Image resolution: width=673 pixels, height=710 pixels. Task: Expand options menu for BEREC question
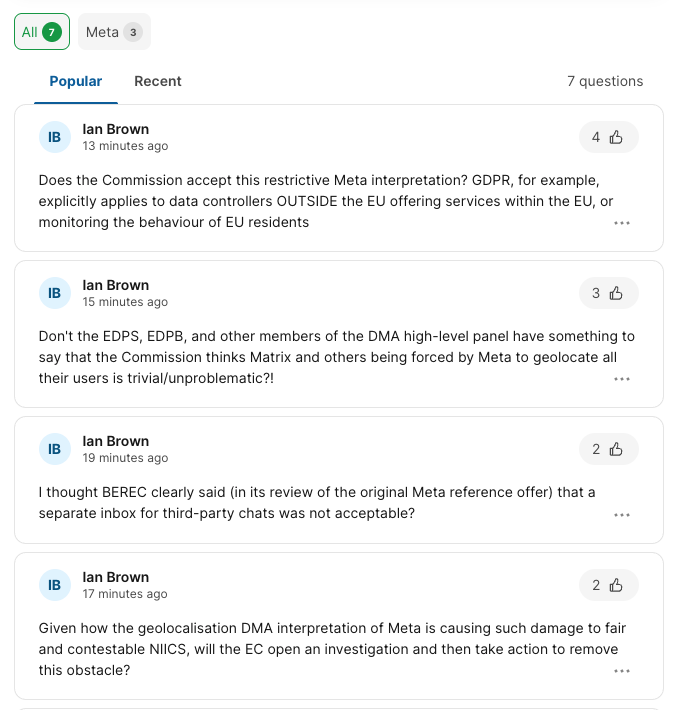[622, 515]
